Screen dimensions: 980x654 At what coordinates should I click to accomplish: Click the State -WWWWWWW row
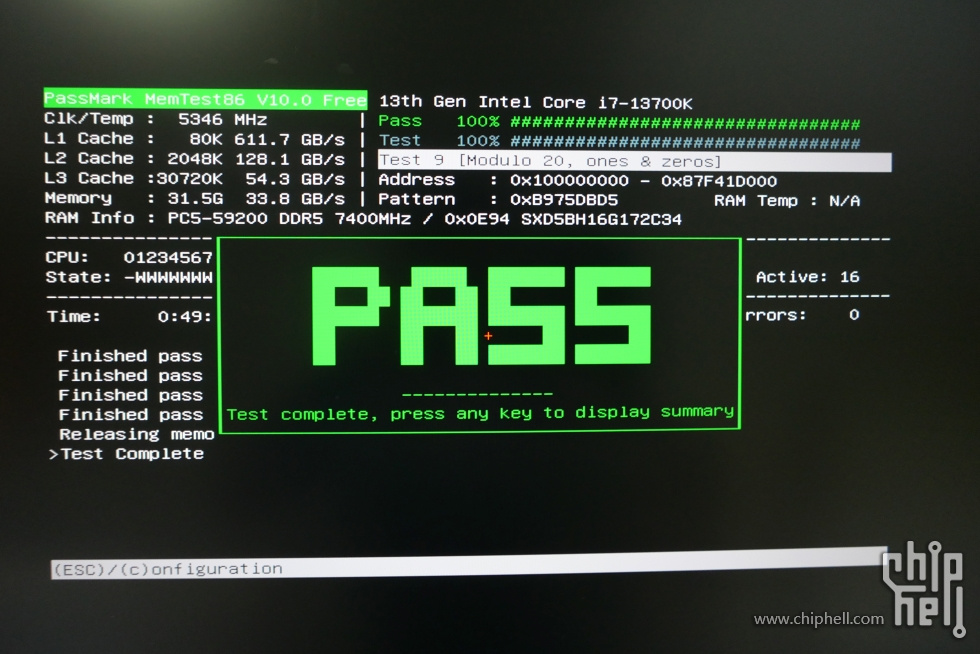(129, 277)
